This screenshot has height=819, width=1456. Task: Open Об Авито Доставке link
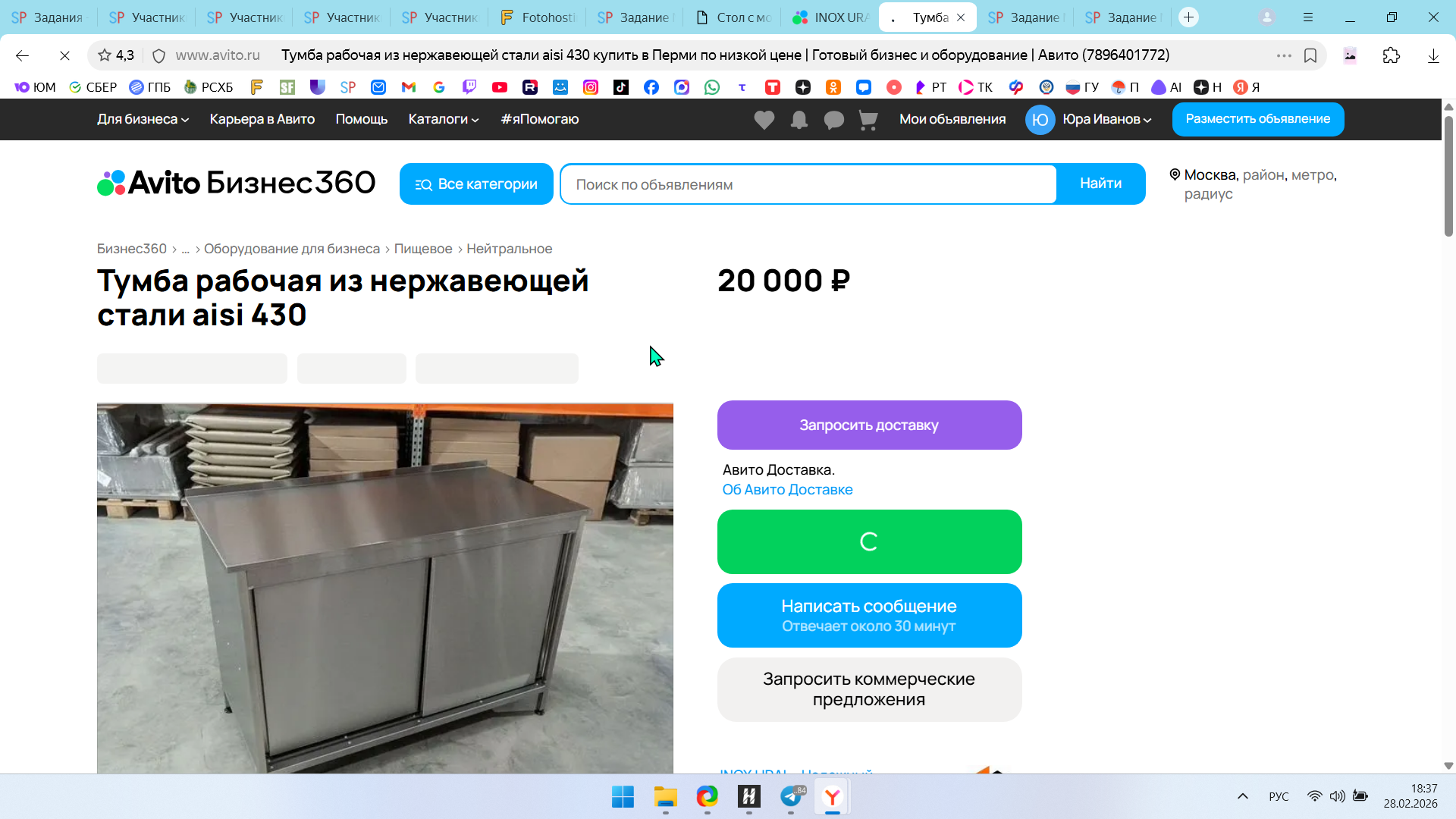click(787, 490)
